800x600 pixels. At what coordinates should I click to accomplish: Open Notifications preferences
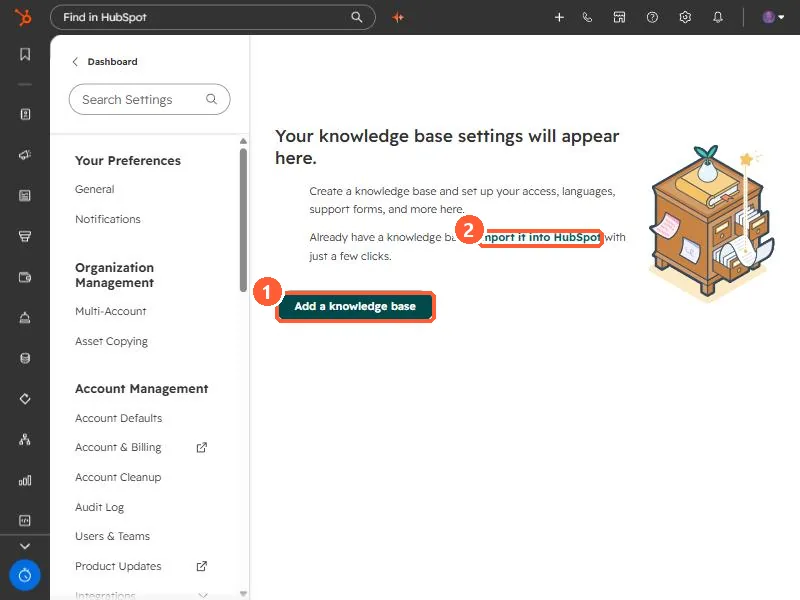pos(108,219)
